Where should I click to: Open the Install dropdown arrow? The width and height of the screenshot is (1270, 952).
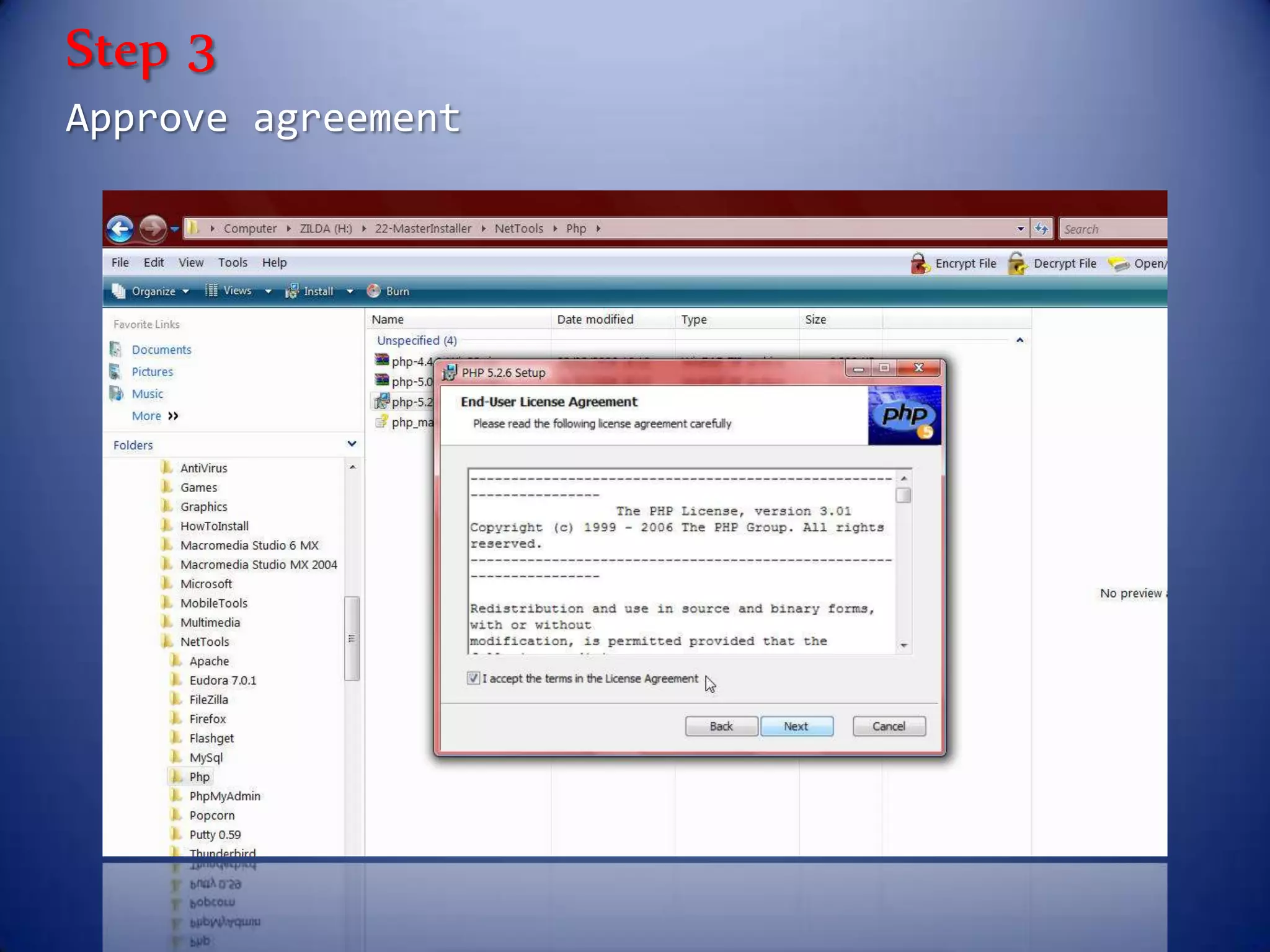(350, 291)
